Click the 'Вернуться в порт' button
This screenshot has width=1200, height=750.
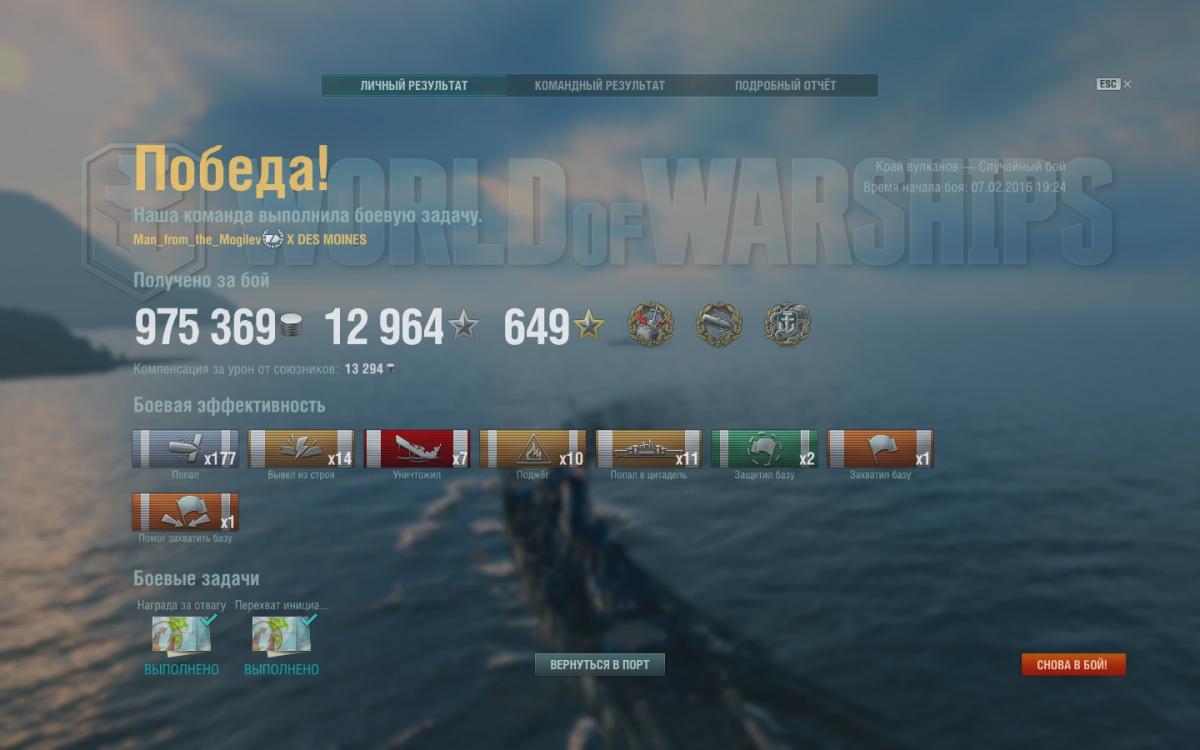click(600, 665)
